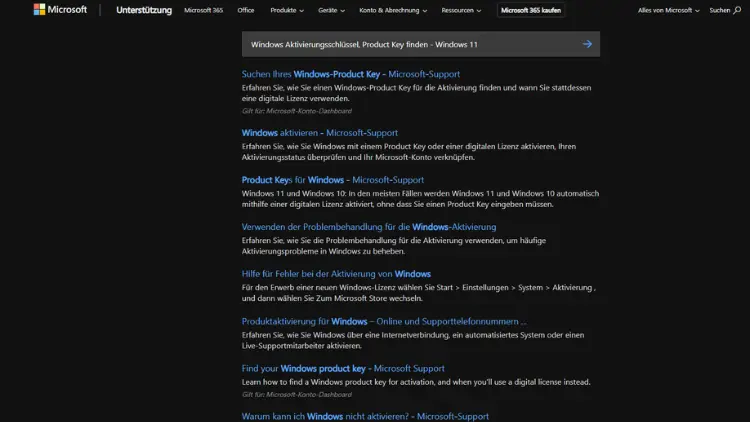The height and width of the screenshot is (422, 750).
Task: Open the 'Windows aktivieren' result
Action: [320, 133]
